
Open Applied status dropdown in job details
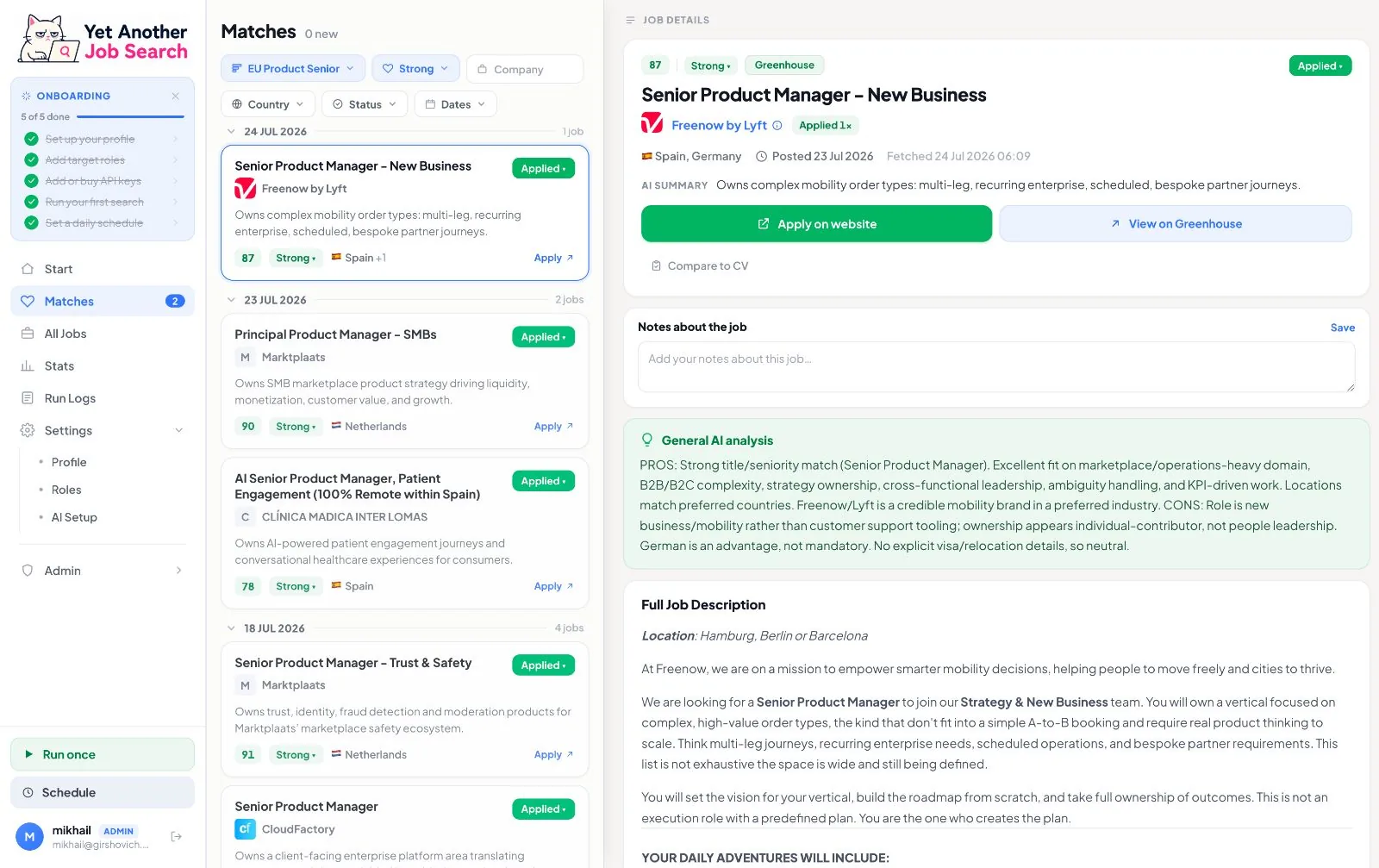(1320, 66)
